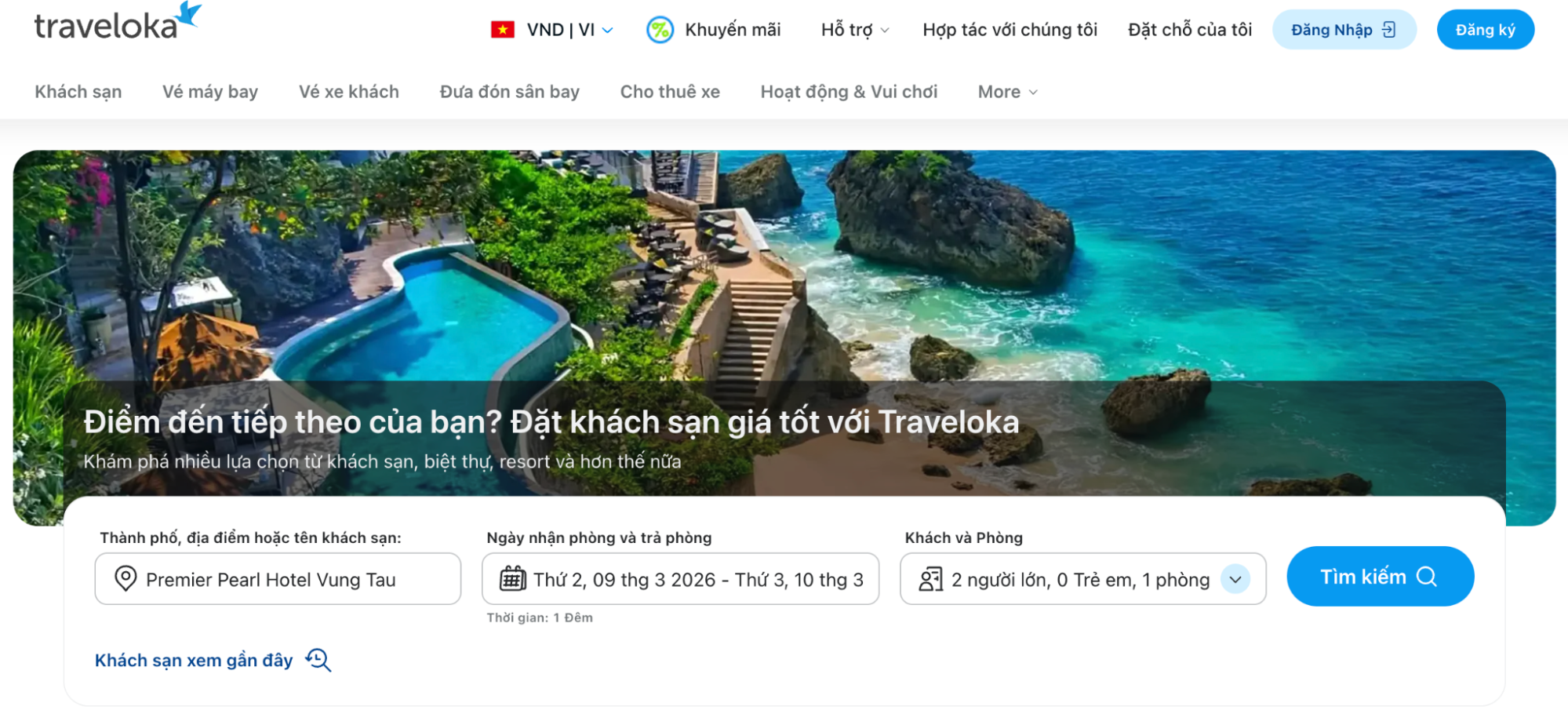Click the Vietnam flag icon
Screen dimensions: 1568x714
pyautogui.click(x=503, y=30)
